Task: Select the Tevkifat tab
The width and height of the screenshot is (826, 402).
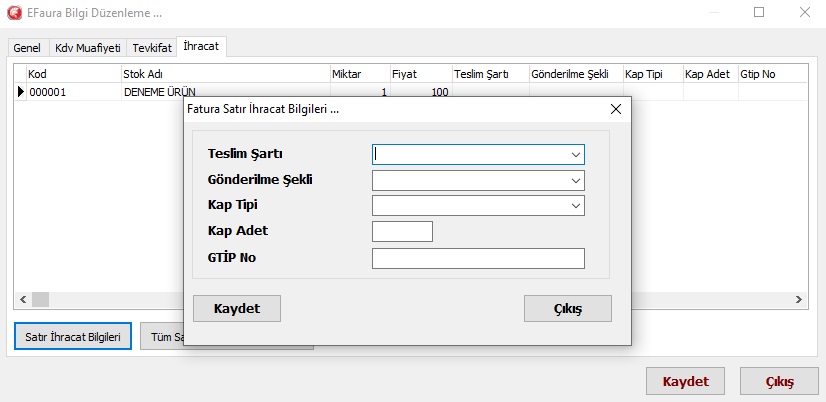Action: [x=151, y=48]
